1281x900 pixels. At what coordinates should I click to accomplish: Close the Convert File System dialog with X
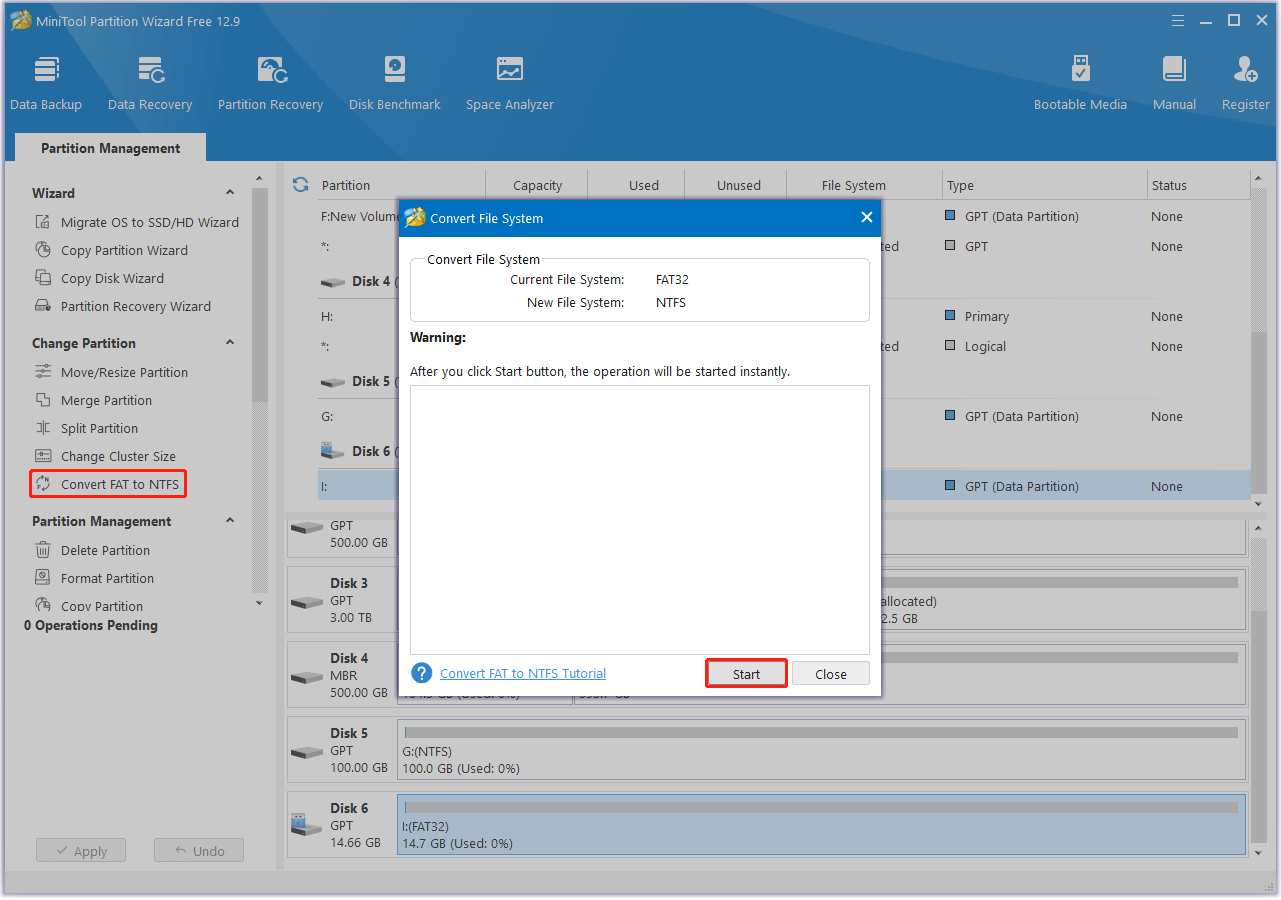(866, 217)
